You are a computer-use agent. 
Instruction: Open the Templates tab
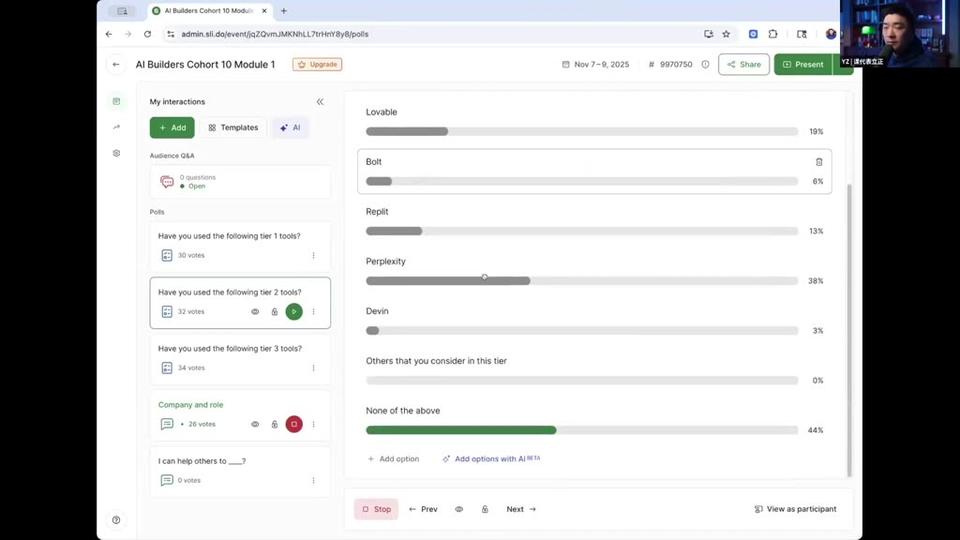(233, 127)
